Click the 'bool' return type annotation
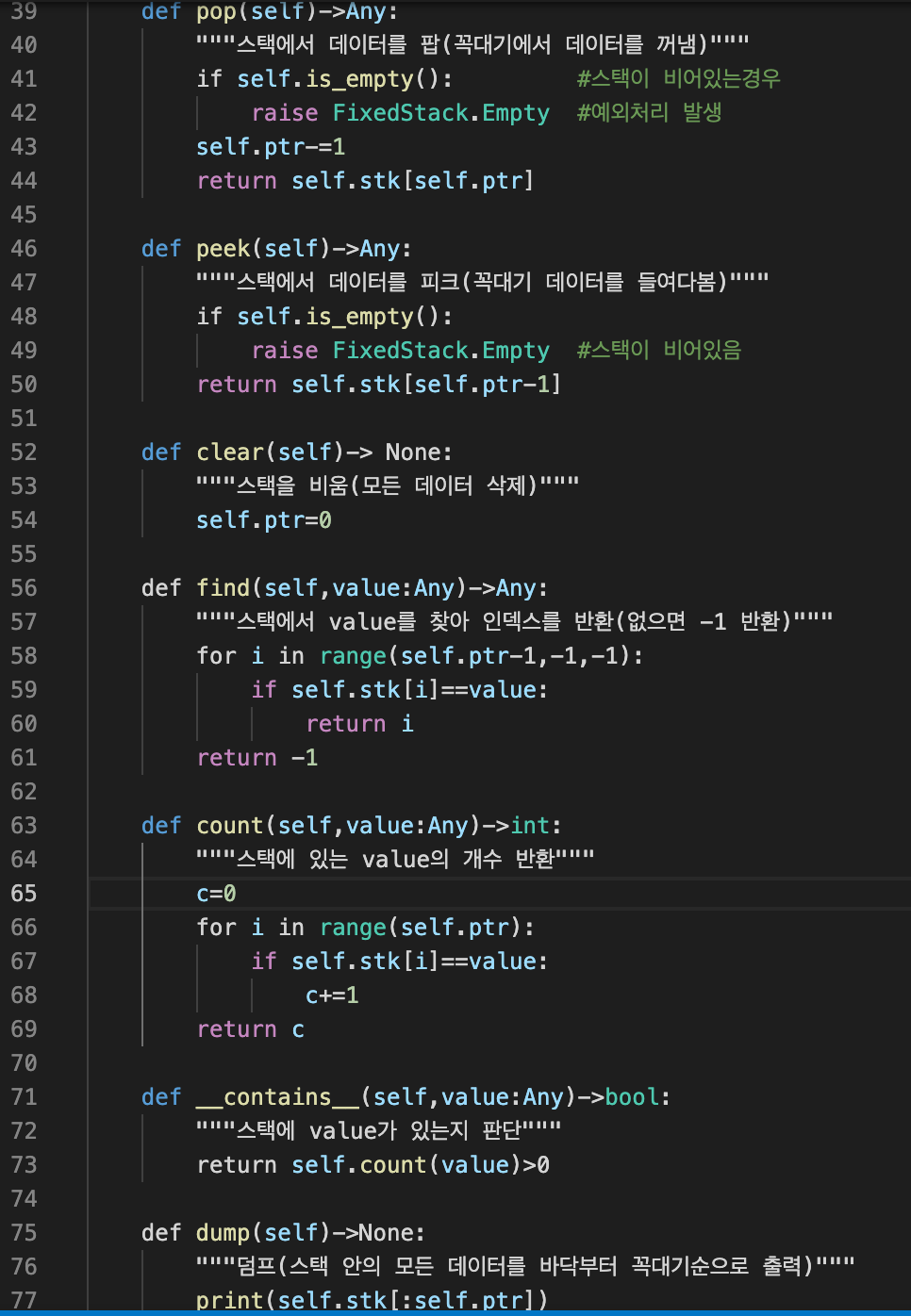Viewport: 911px width, 1316px height. [x=632, y=1097]
